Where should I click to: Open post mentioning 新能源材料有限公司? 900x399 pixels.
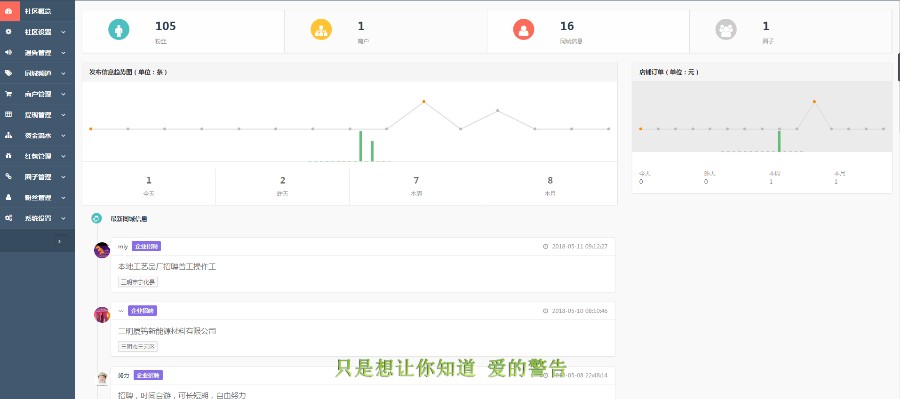point(167,331)
